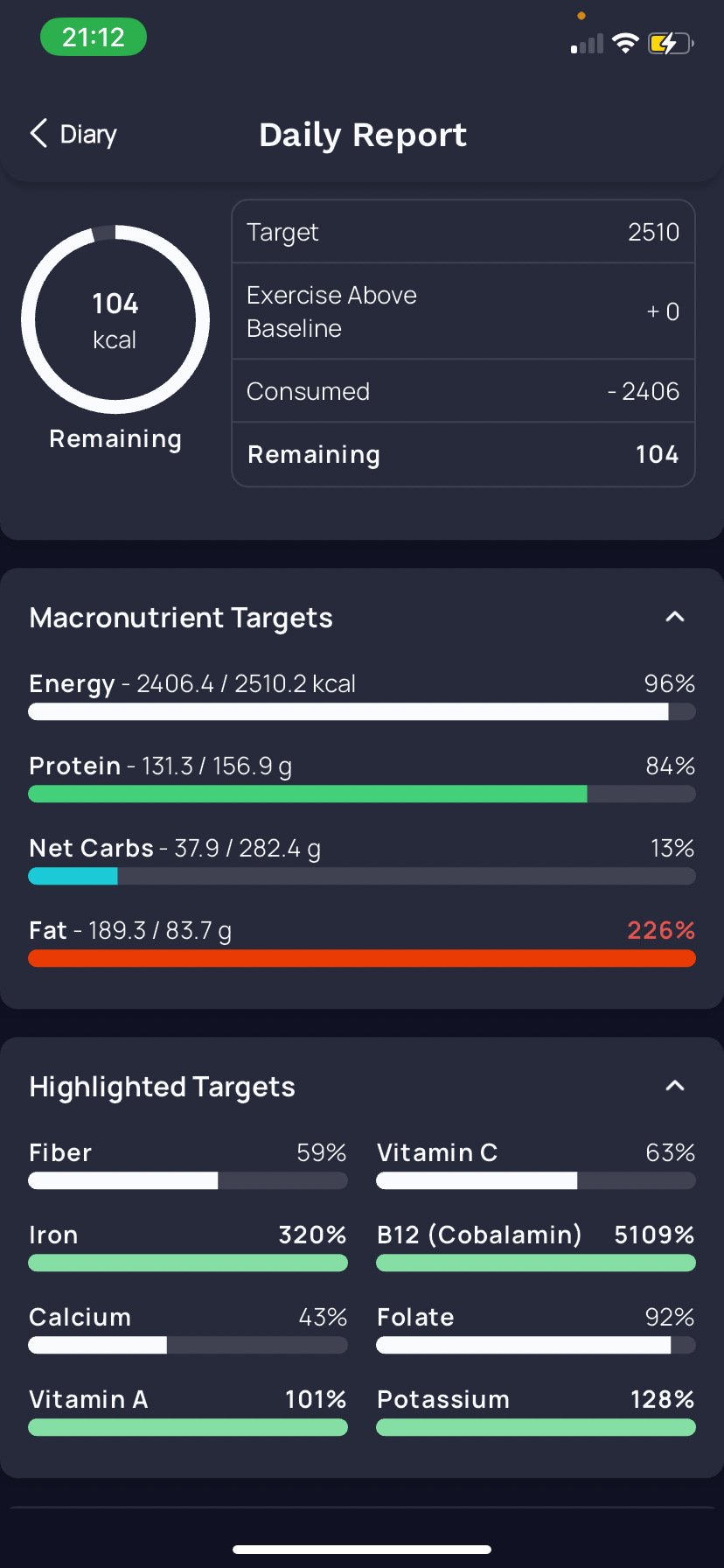
Task: Tap the Energy progress bar
Action: tap(361, 711)
